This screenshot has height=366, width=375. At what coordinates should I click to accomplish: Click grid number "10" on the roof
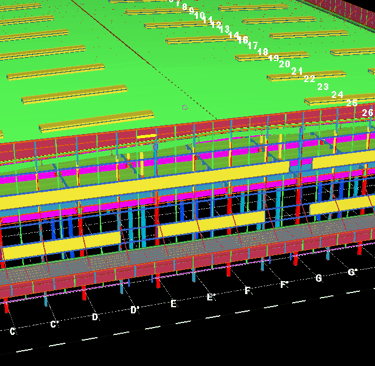[x=200, y=15]
